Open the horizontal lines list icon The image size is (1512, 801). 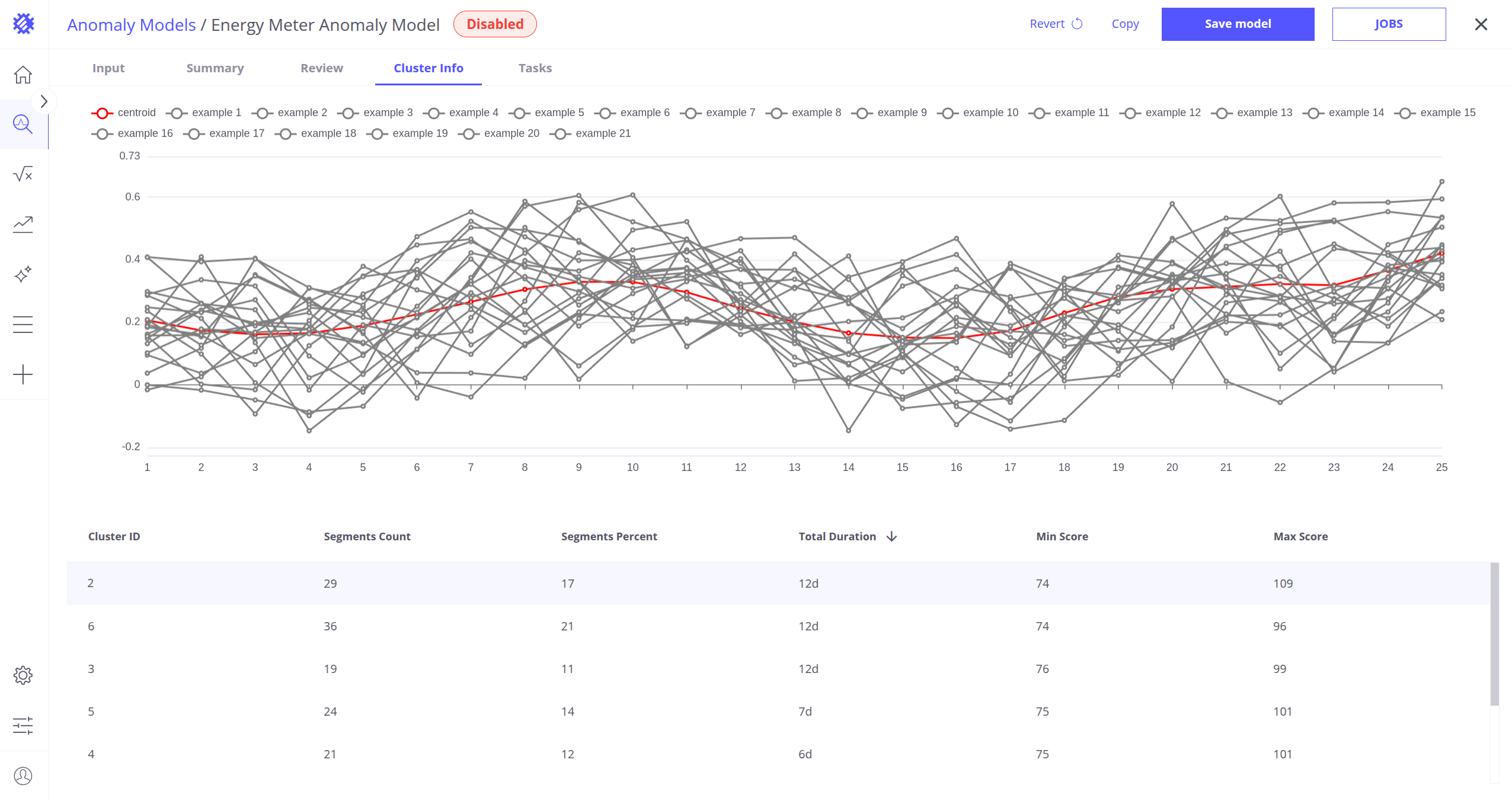(23, 325)
